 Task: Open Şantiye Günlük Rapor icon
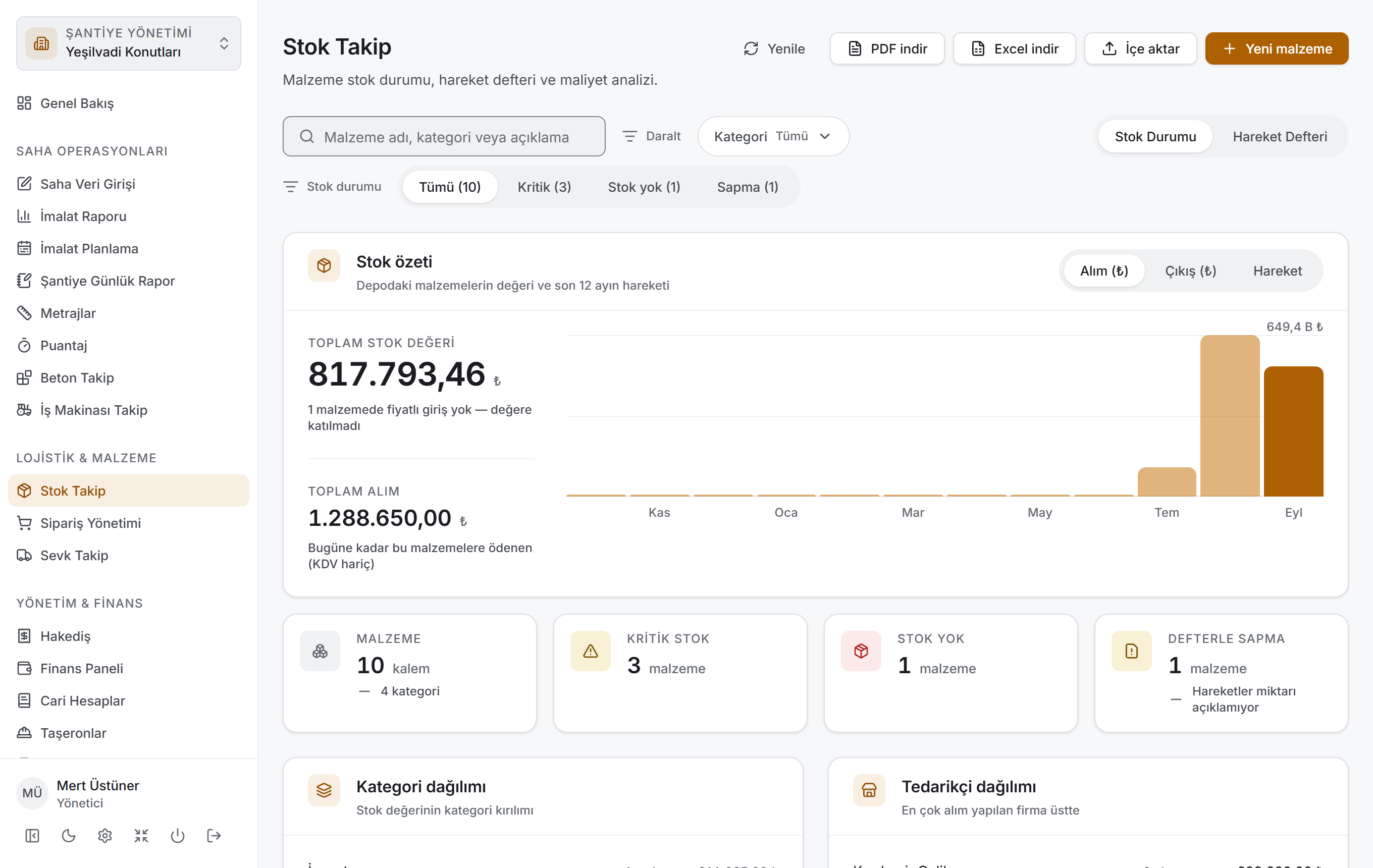(24, 281)
